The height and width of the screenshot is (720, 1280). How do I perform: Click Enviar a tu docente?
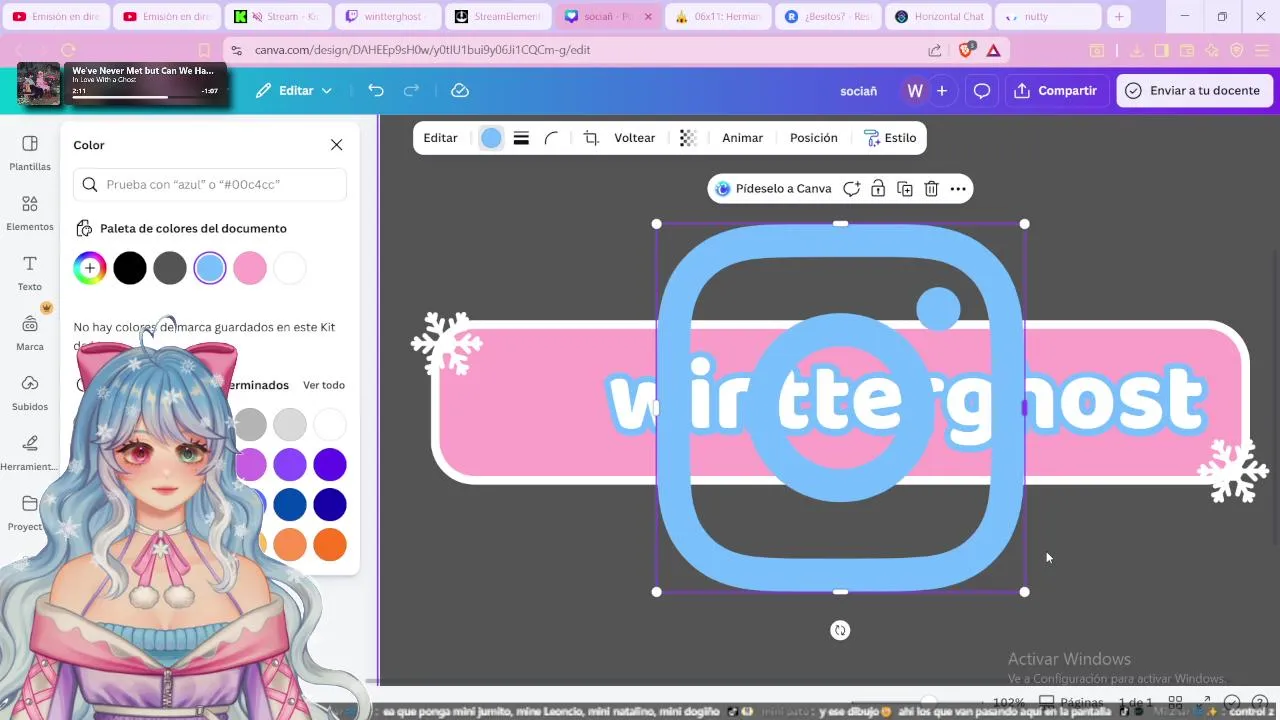pos(1194,91)
